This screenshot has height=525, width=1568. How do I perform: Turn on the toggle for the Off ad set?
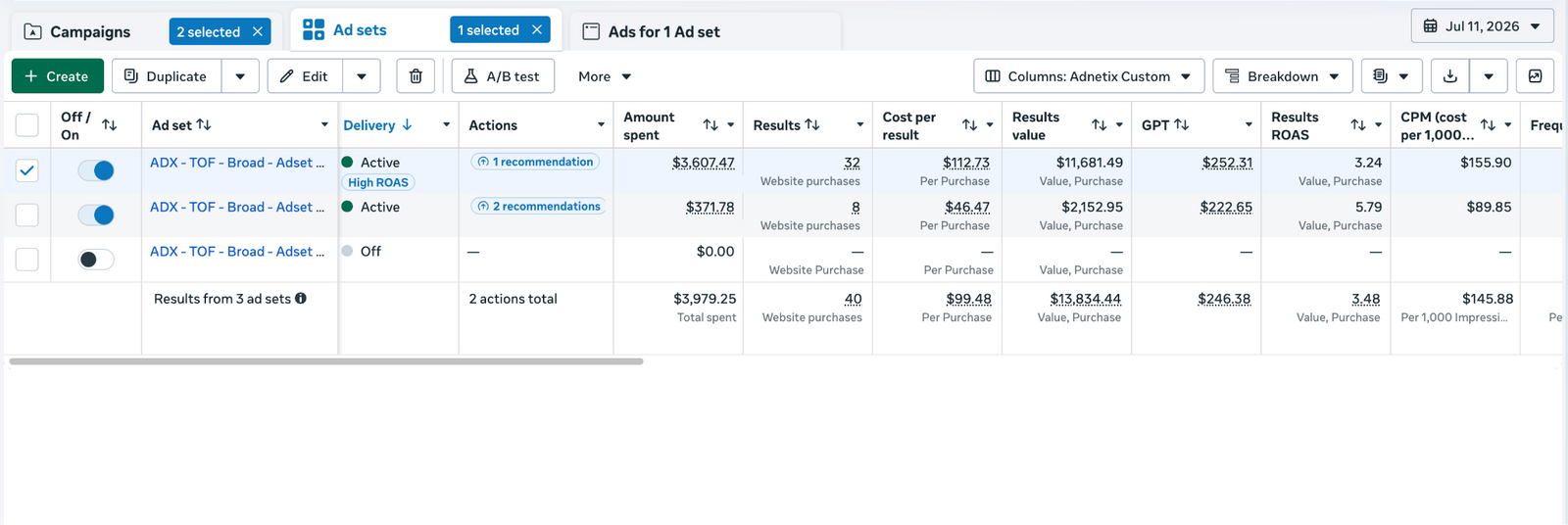tap(96, 260)
